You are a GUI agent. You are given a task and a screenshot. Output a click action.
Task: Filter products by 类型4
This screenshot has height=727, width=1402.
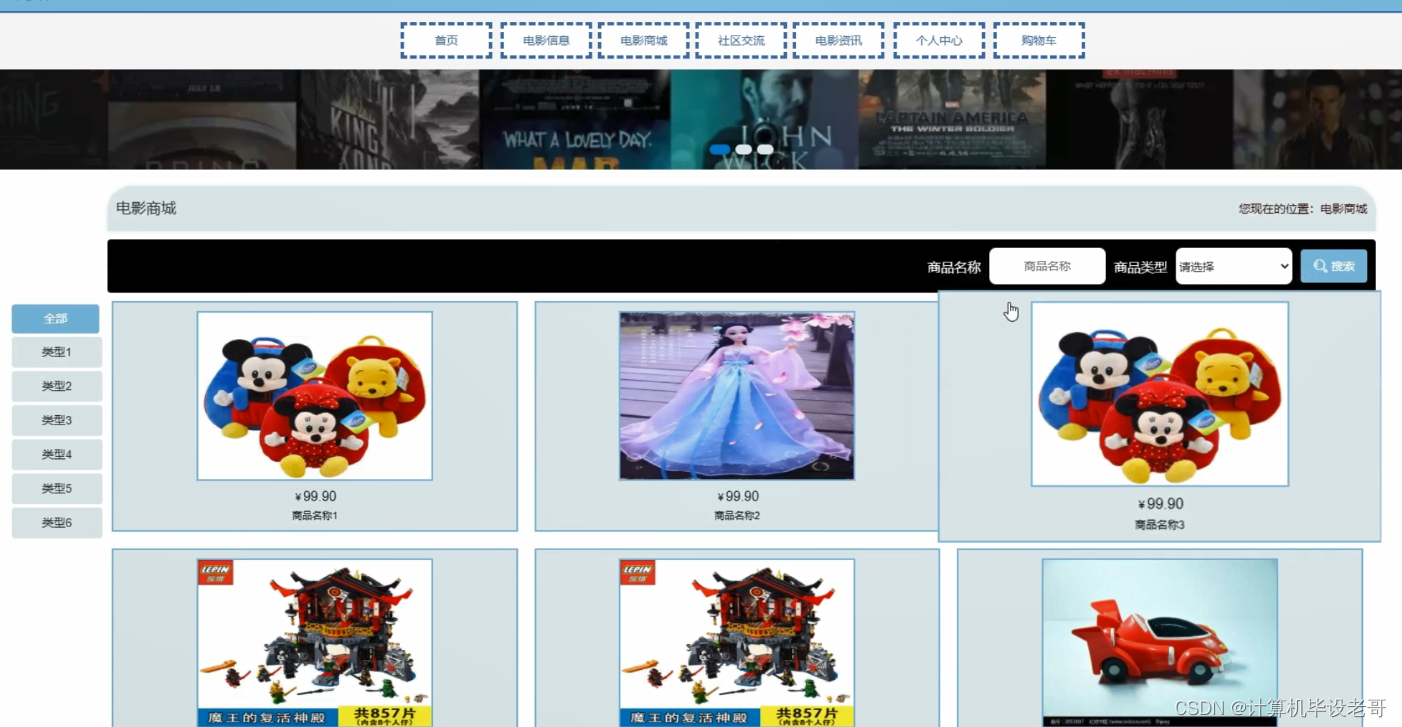[x=57, y=454]
